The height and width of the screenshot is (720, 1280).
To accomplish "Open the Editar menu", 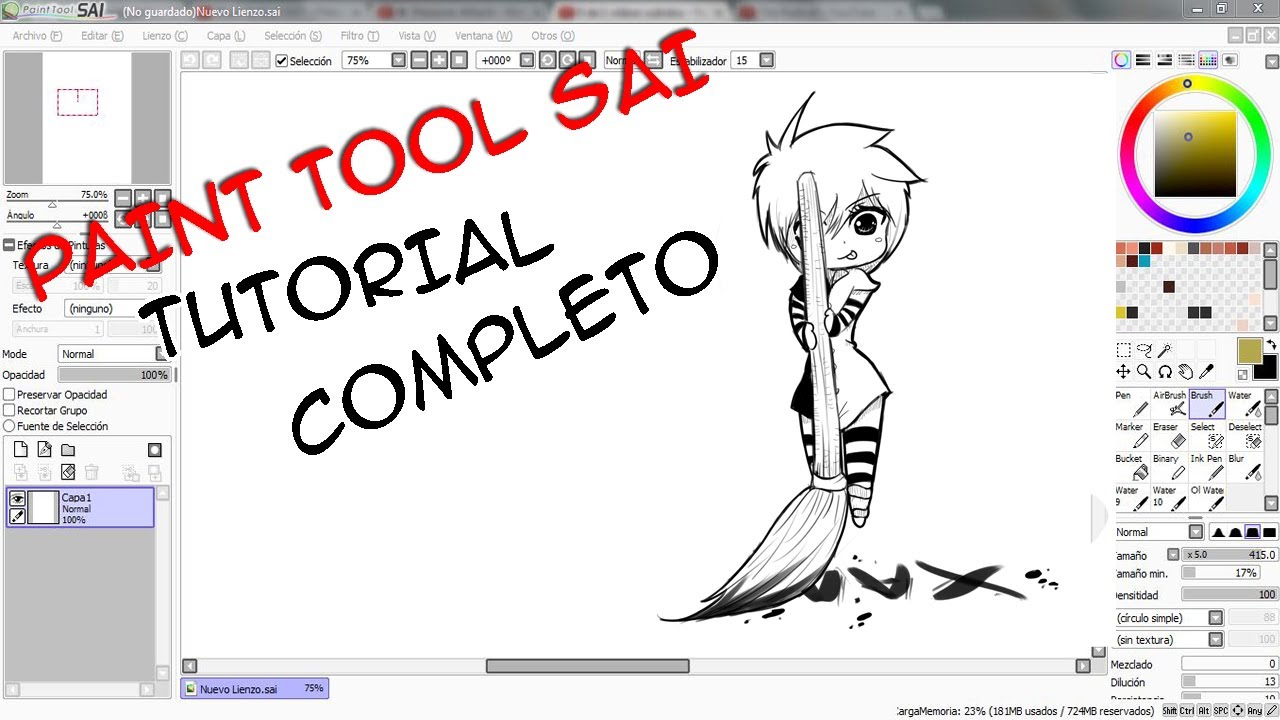I will 102,36.
